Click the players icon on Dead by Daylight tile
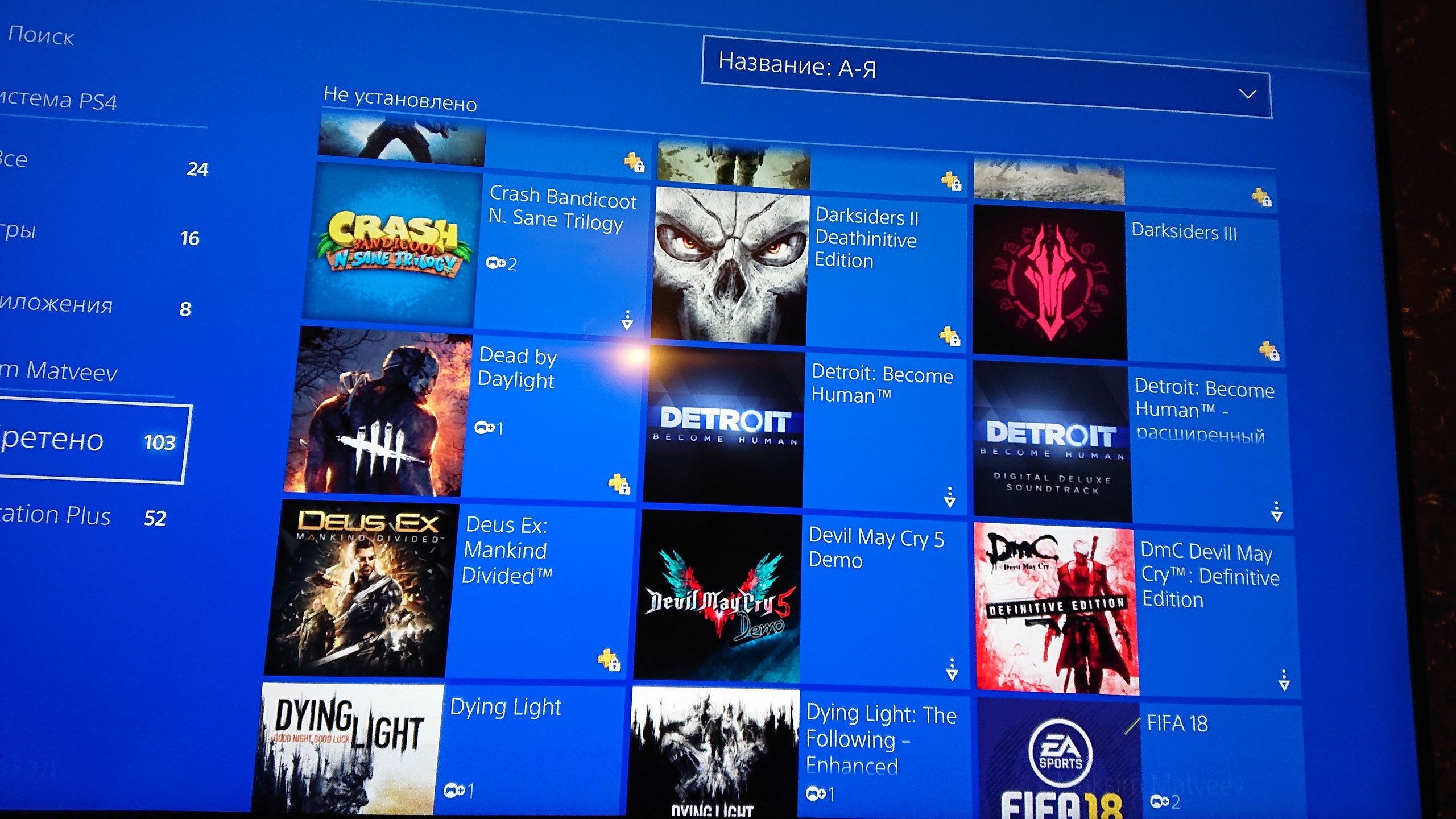The width and height of the screenshot is (1456, 819). [484, 427]
